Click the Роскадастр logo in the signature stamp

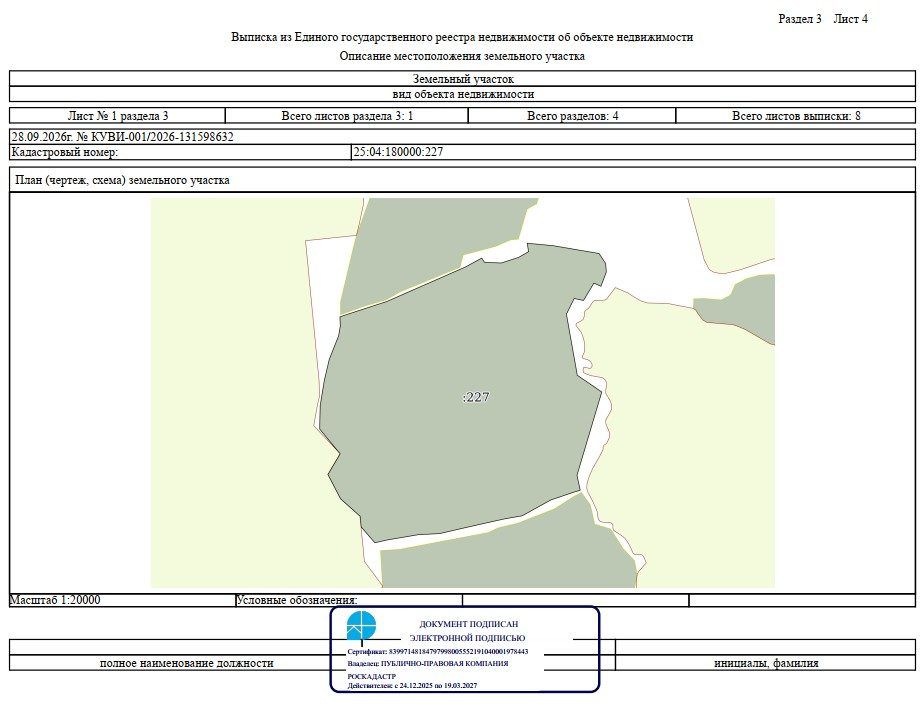[361, 626]
